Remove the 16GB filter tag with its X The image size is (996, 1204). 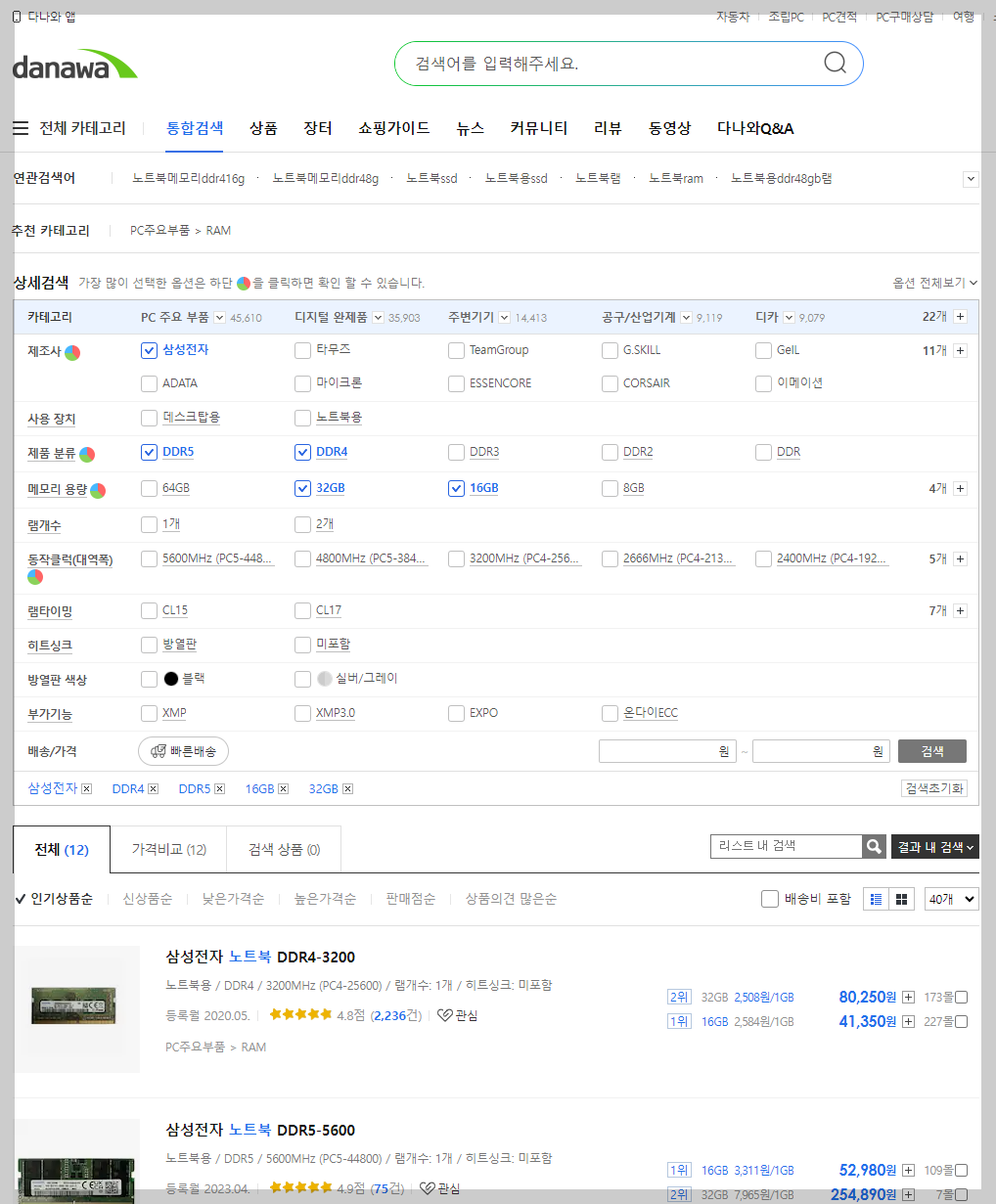coord(284,788)
